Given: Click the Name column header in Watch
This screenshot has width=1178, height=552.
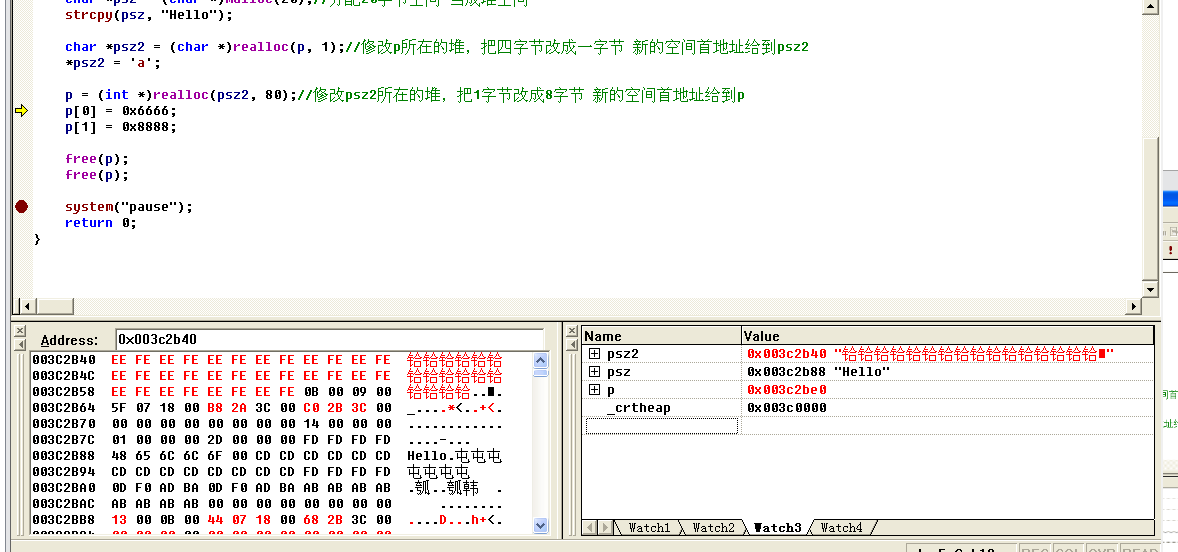Looking at the screenshot, I should (662, 336).
